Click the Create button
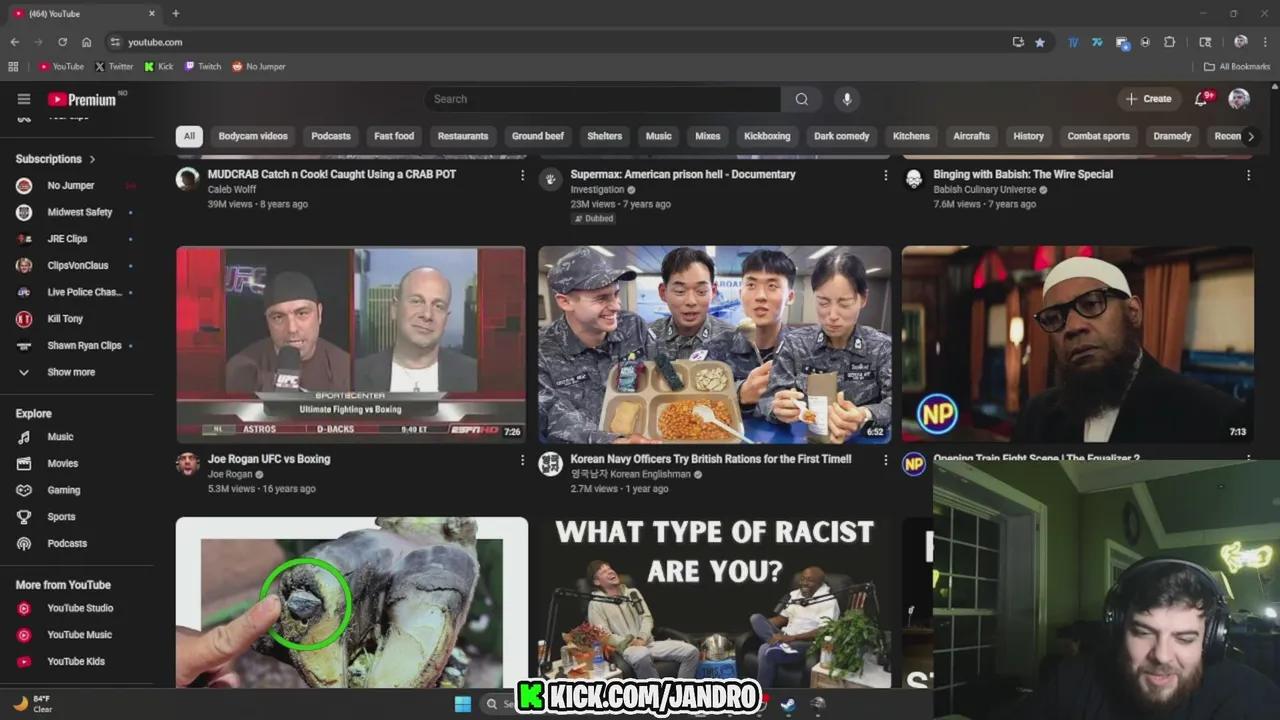This screenshot has width=1280, height=720. (1148, 99)
